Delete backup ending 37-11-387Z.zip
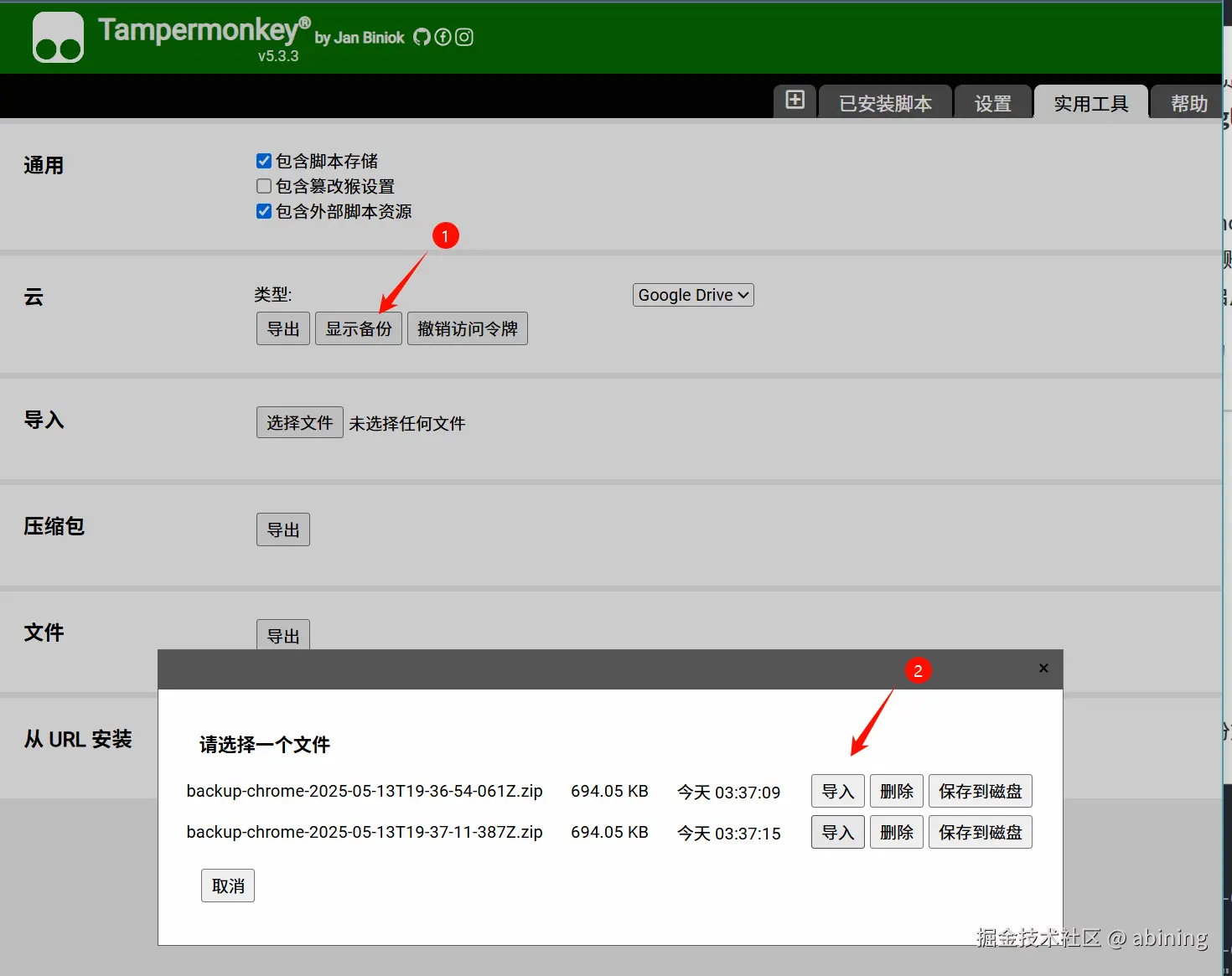The height and width of the screenshot is (976, 1232). [x=897, y=832]
